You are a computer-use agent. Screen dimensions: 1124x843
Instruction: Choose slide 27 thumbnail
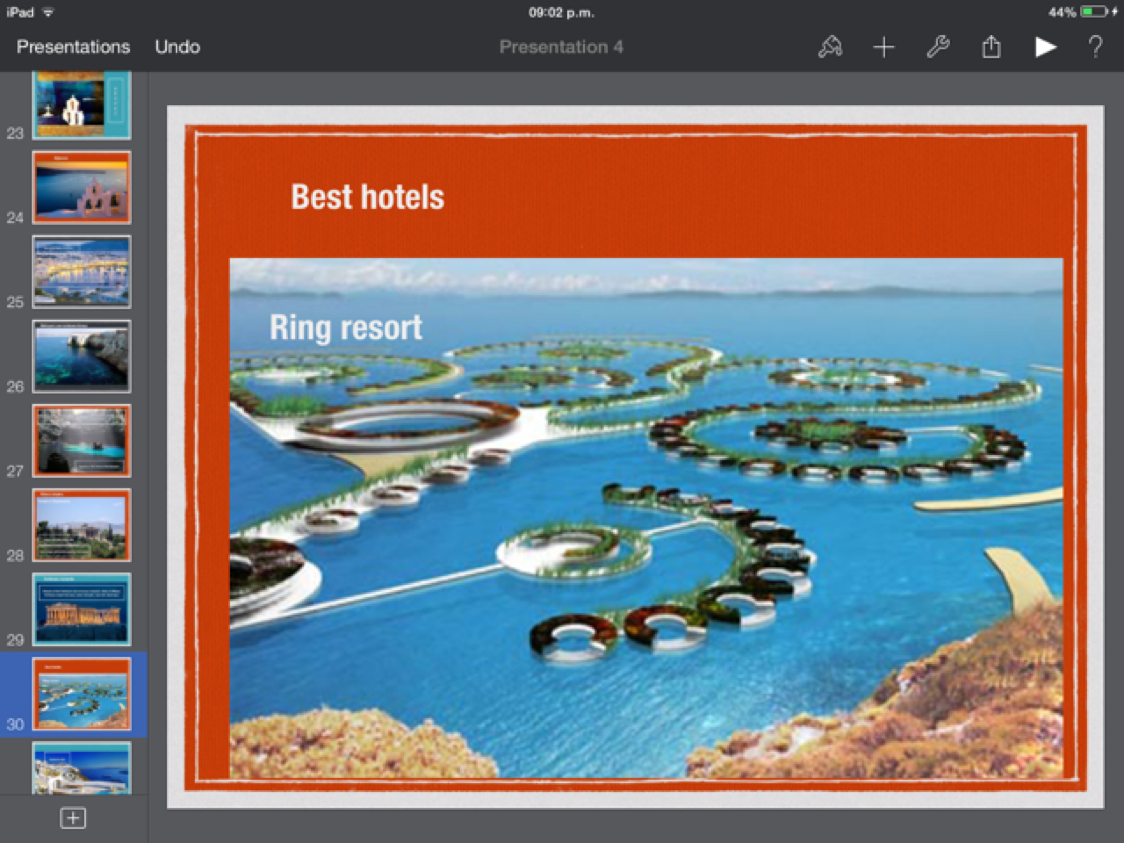[81, 440]
